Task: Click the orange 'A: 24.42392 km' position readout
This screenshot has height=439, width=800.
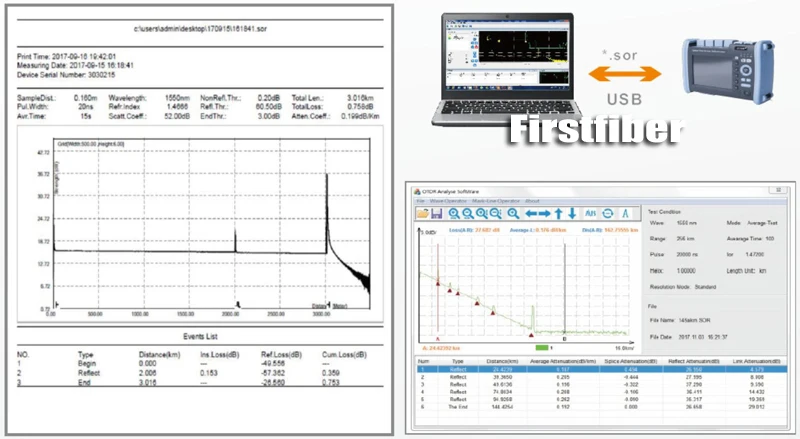Action: (441, 348)
